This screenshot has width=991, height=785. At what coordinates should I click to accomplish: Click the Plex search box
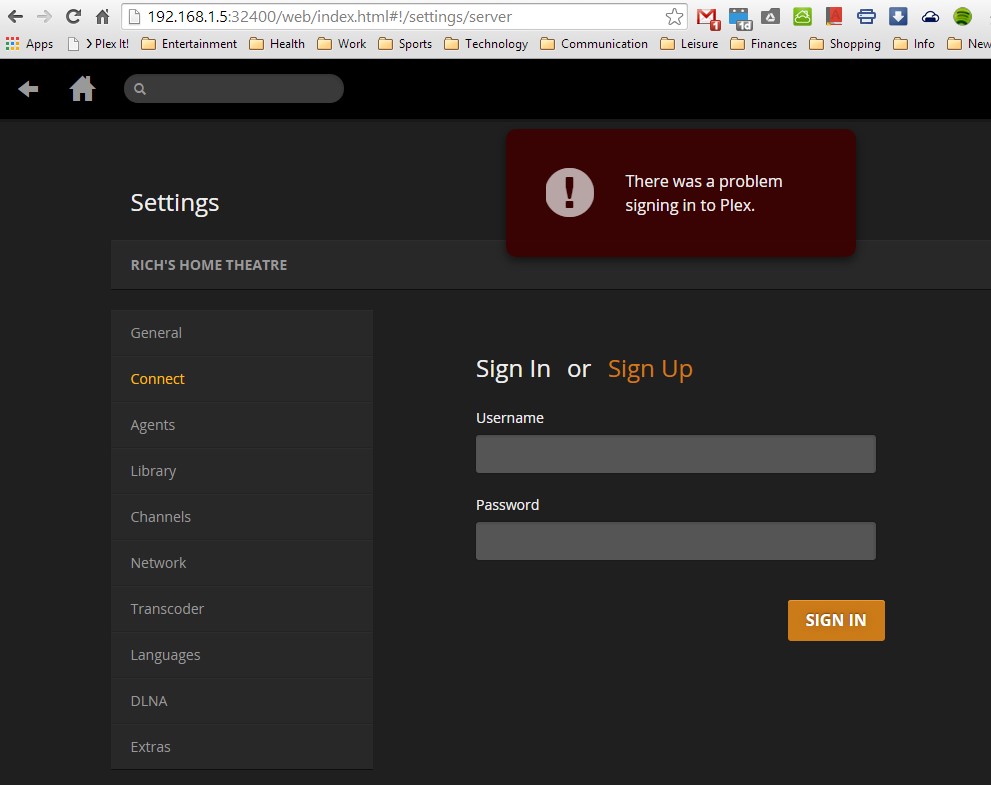click(234, 88)
